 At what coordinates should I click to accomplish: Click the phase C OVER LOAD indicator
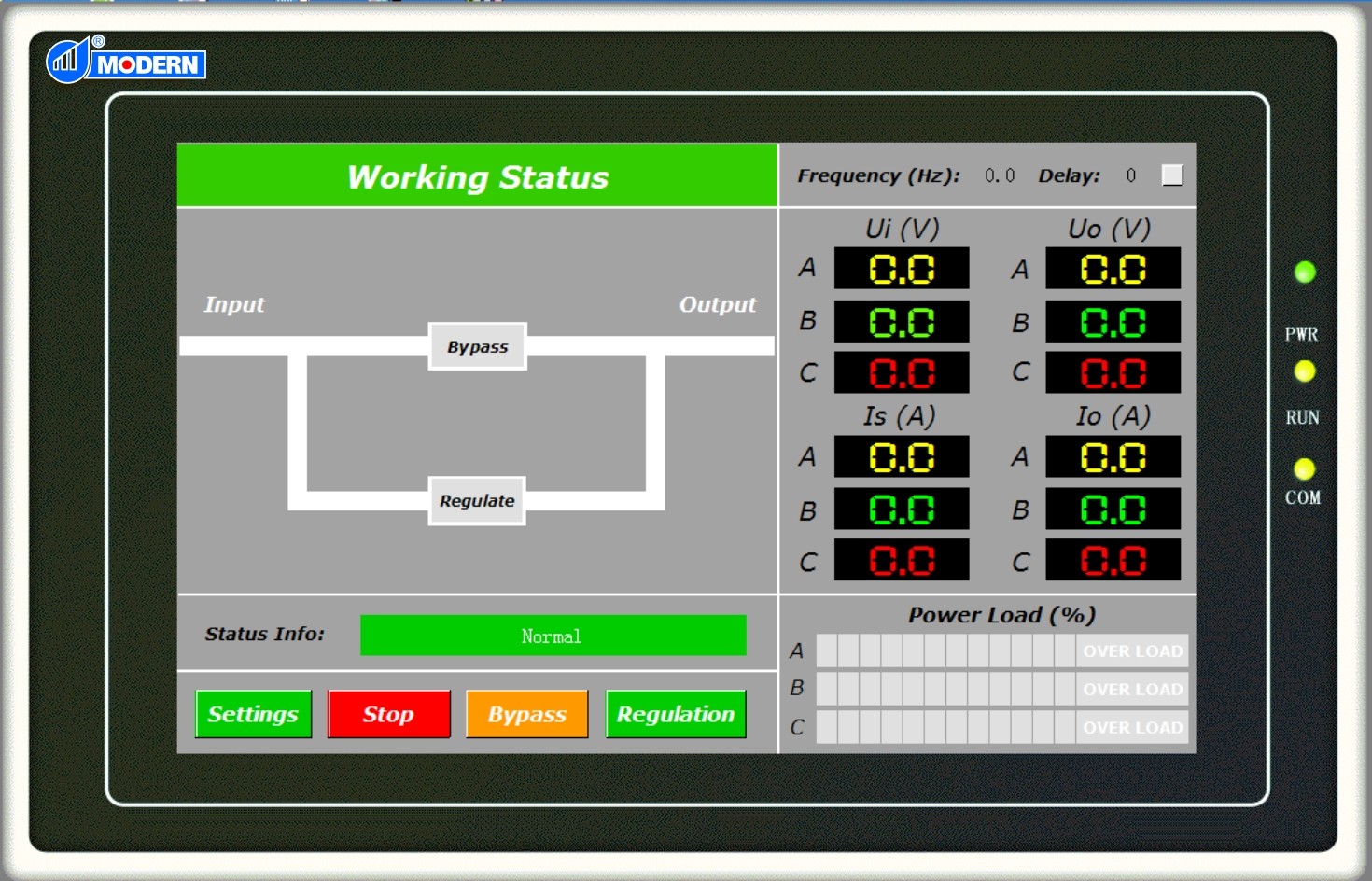click(x=1132, y=727)
